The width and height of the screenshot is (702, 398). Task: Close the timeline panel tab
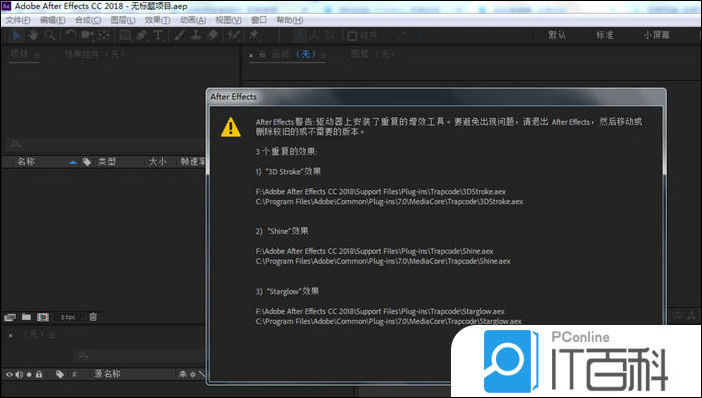(x=11, y=335)
